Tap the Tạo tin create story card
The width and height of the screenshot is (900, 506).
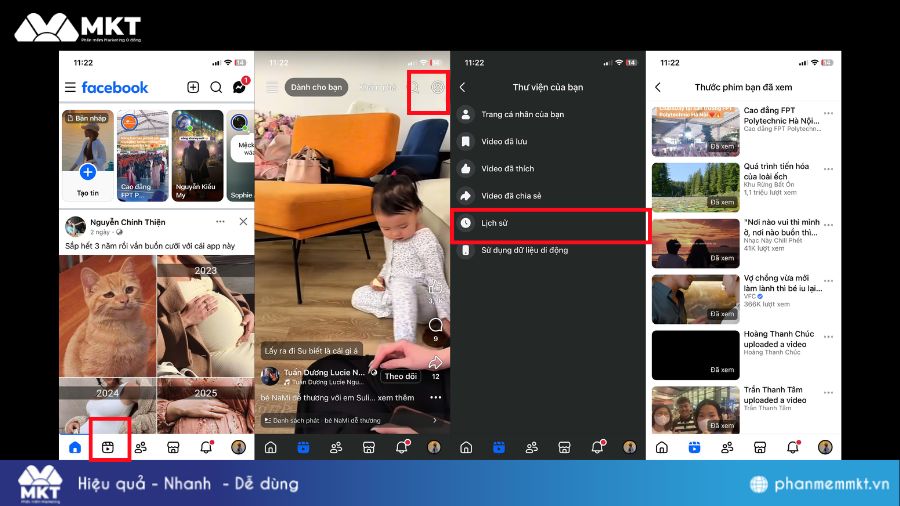[88, 155]
